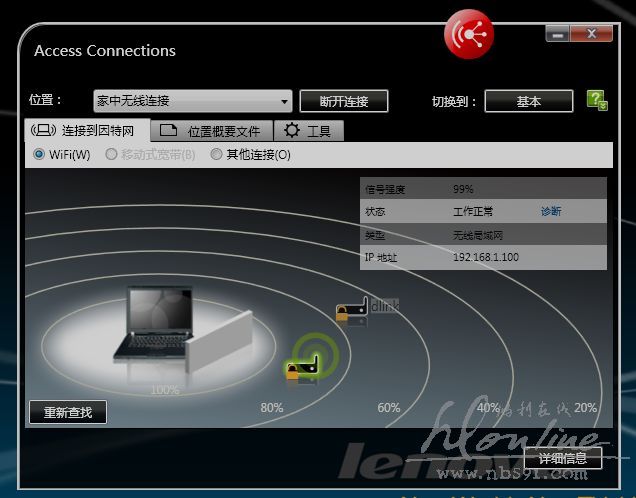Image resolution: width=636 pixels, height=498 pixels.
Task: Click the 详细信息 button
Action: click(x=563, y=458)
